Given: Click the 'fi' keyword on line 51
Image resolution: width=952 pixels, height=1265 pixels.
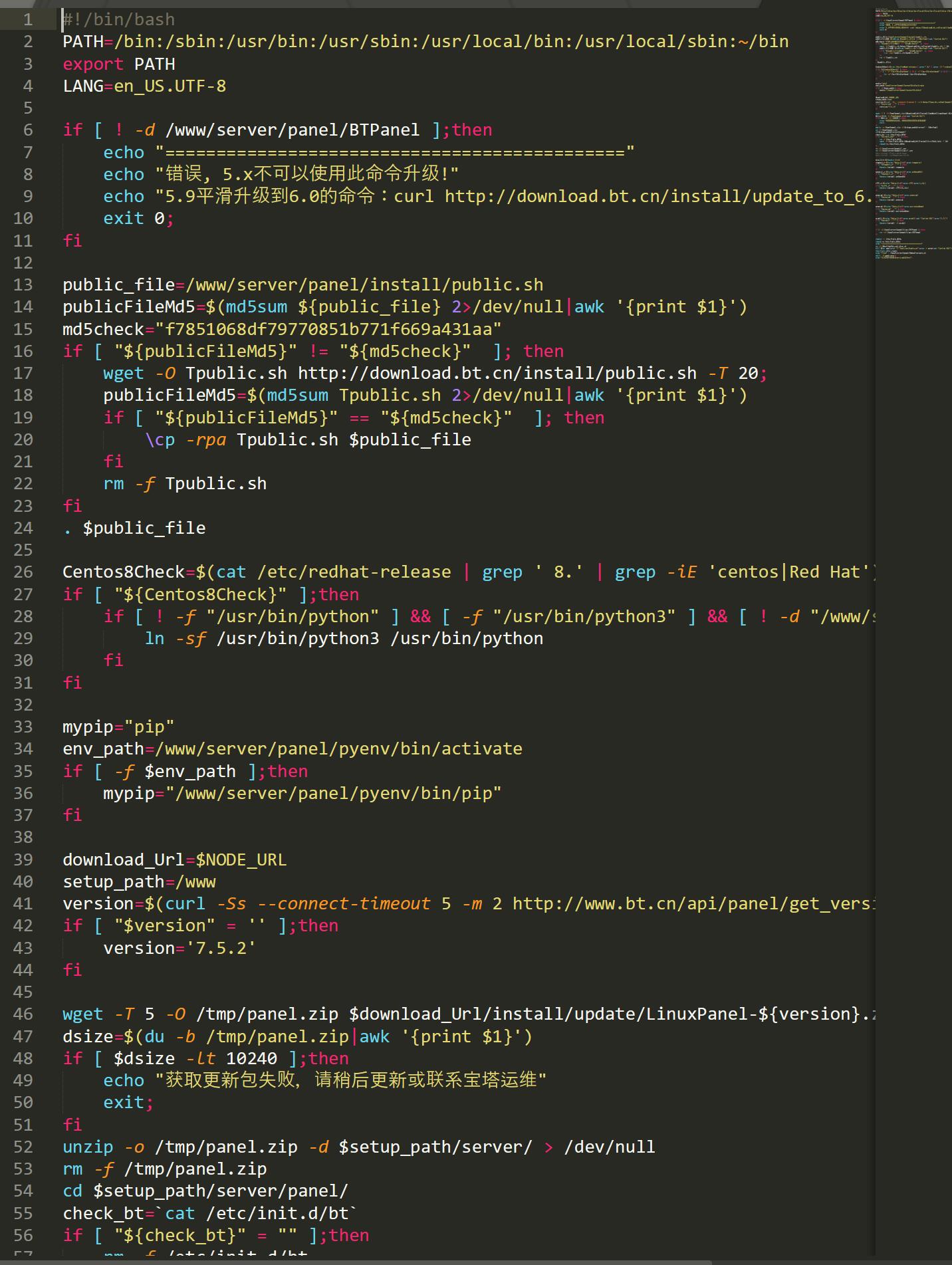Looking at the screenshot, I should coord(72,1125).
